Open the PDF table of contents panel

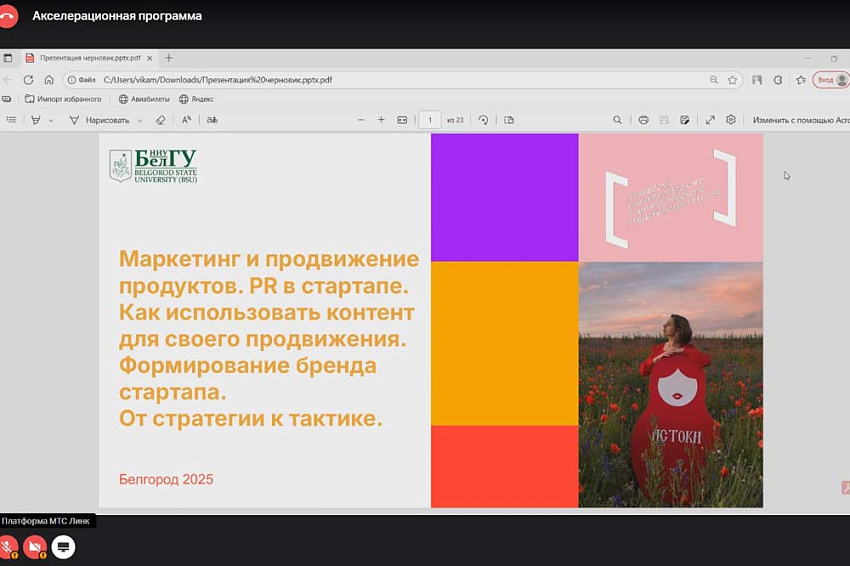pos(11,120)
